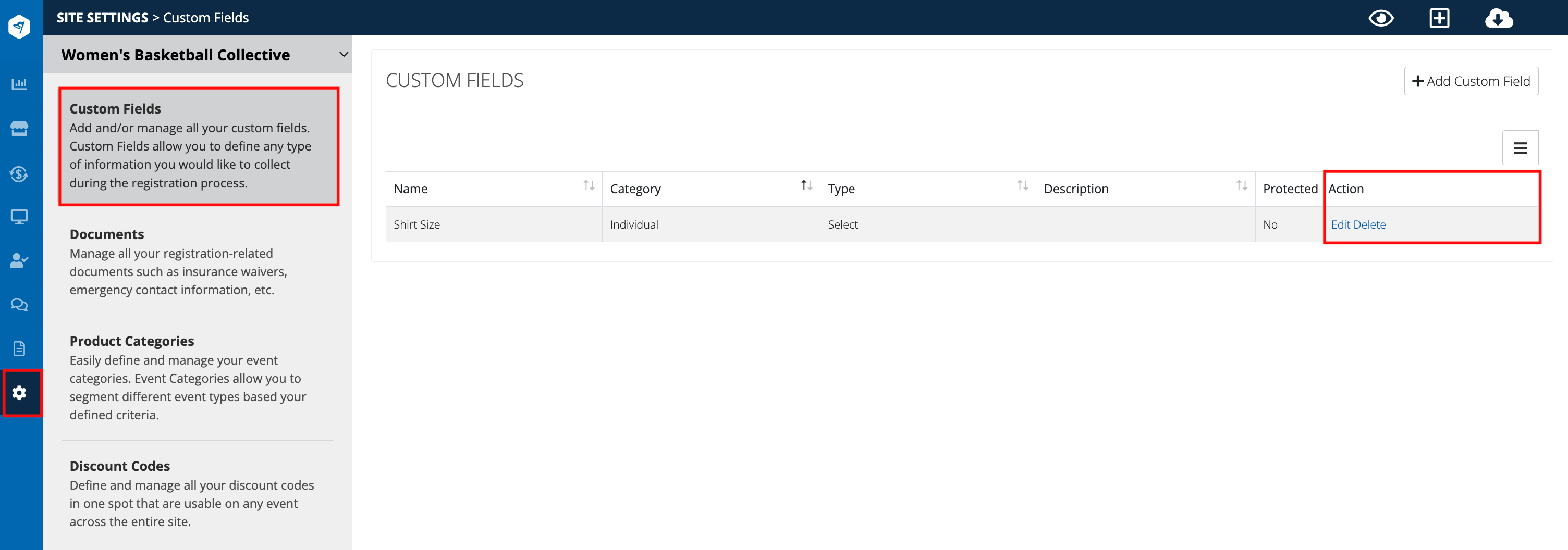Image resolution: width=1568 pixels, height=550 pixels.
Task: Sort table by Type column
Action: click(1023, 185)
